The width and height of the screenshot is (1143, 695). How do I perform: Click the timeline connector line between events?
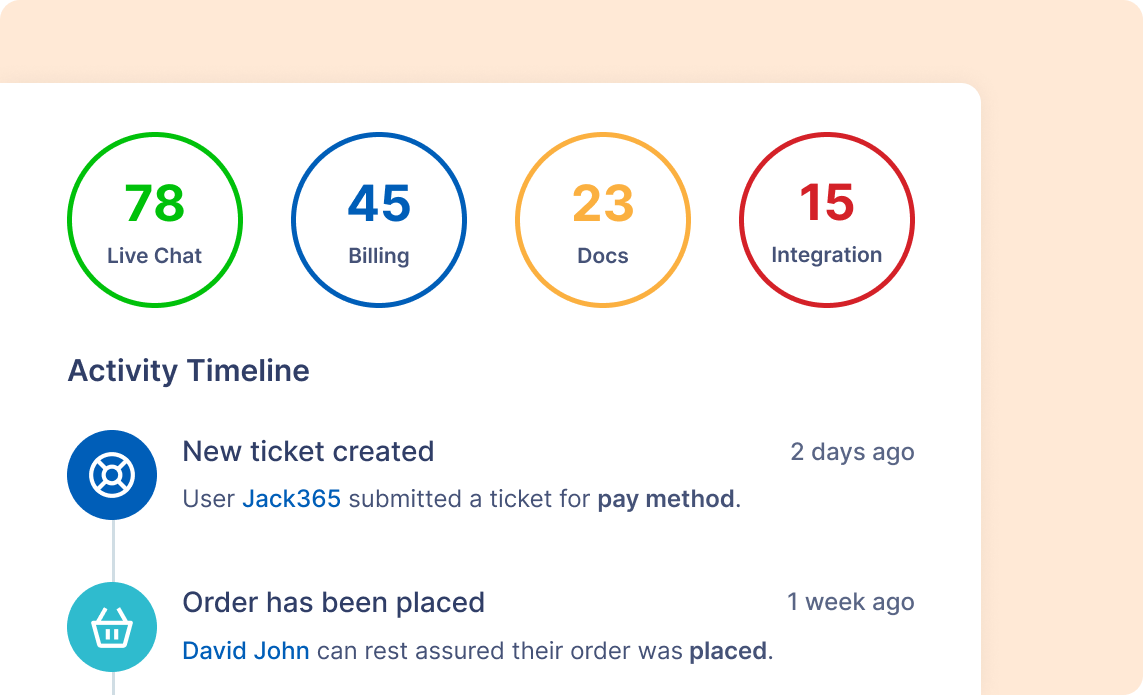(113, 551)
